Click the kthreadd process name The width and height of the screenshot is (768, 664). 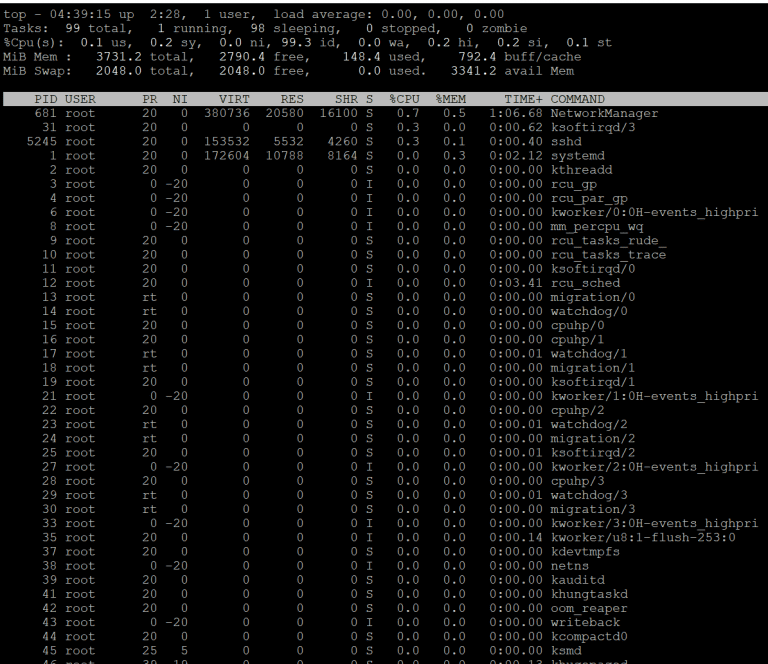point(581,170)
